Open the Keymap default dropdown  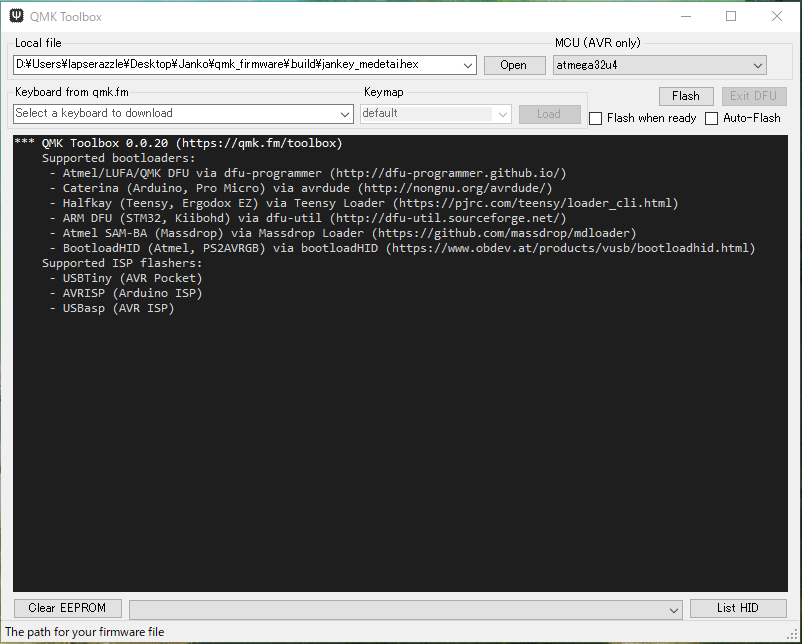pos(502,114)
